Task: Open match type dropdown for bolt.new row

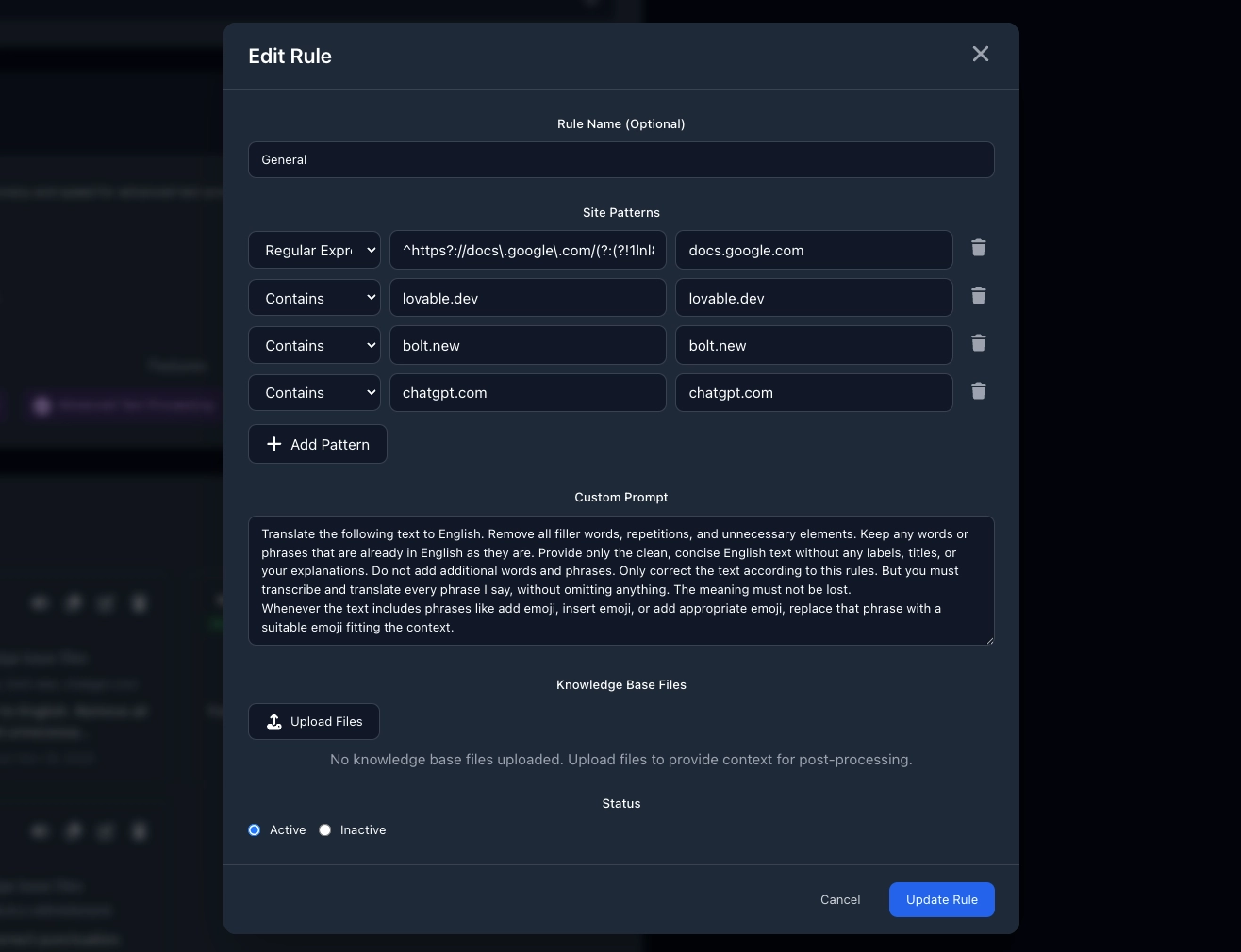Action: [x=314, y=346]
